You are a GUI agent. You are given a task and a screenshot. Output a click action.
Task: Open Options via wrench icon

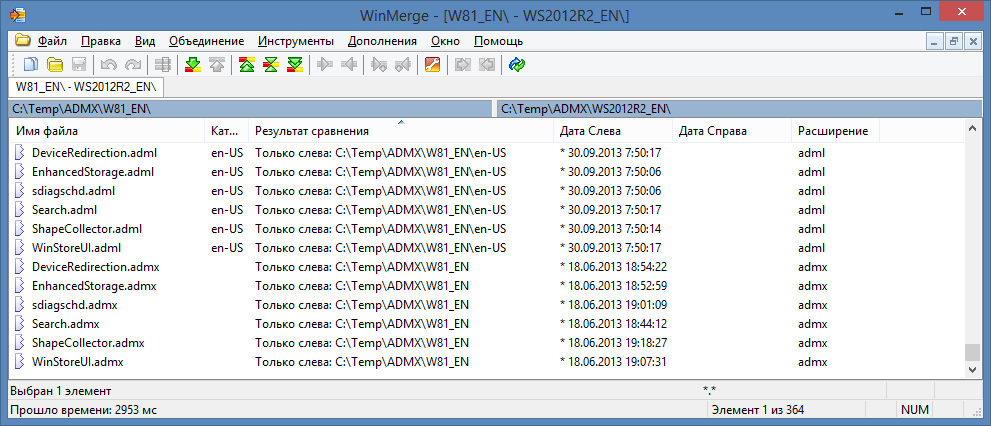[x=432, y=64]
